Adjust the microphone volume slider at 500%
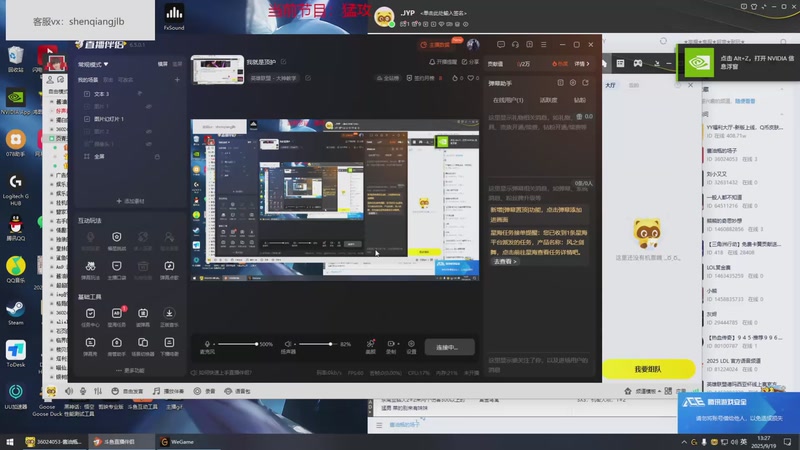Viewport: 800px width, 450px height. coord(238,344)
